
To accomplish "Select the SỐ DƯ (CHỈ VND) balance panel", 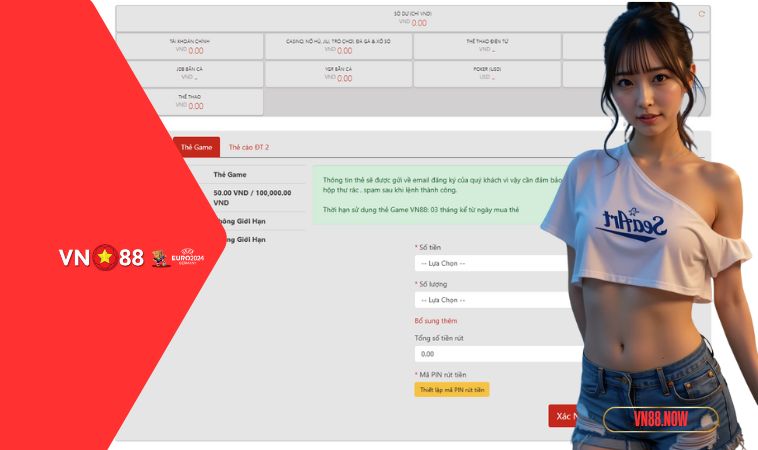I will point(413,19).
